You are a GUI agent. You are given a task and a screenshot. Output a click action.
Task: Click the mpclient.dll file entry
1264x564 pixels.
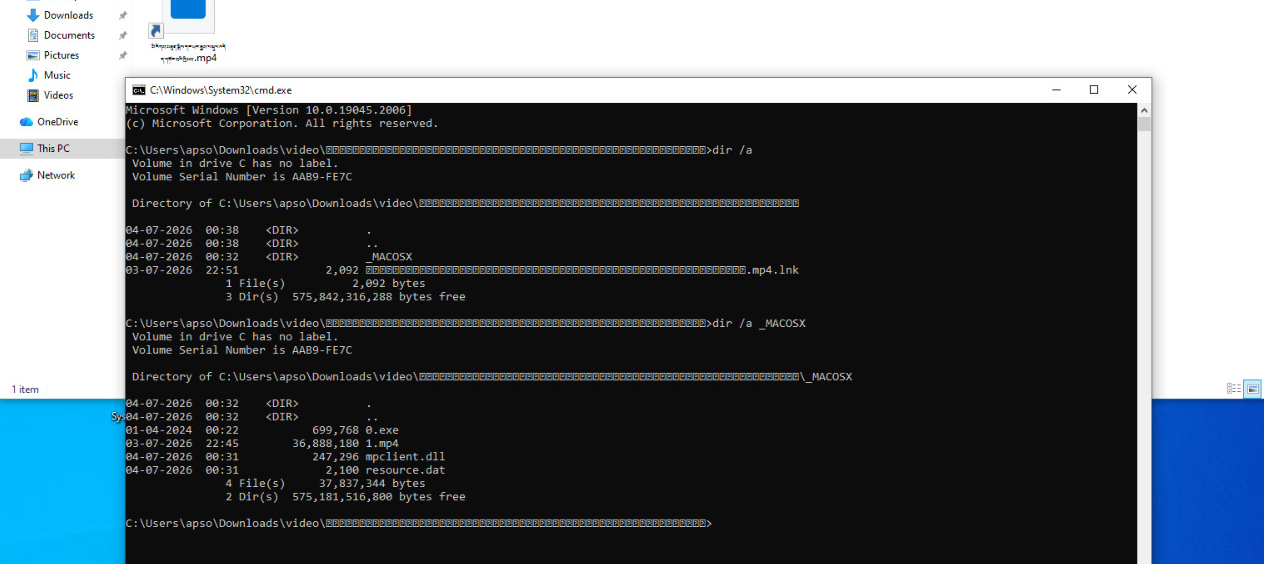click(x=405, y=456)
